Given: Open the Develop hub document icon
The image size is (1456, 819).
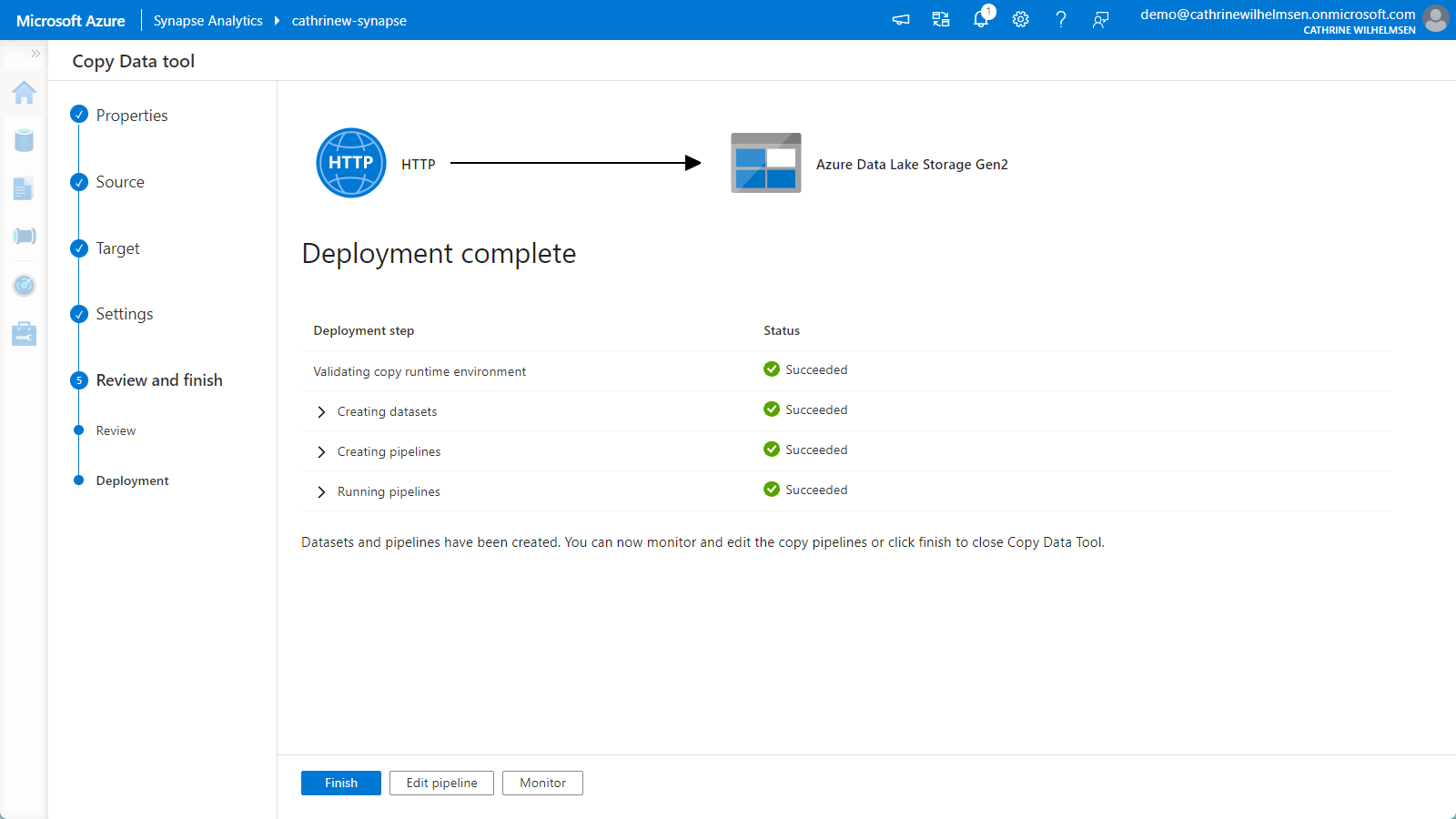Looking at the screenshot, I should [x=24, y=188].
